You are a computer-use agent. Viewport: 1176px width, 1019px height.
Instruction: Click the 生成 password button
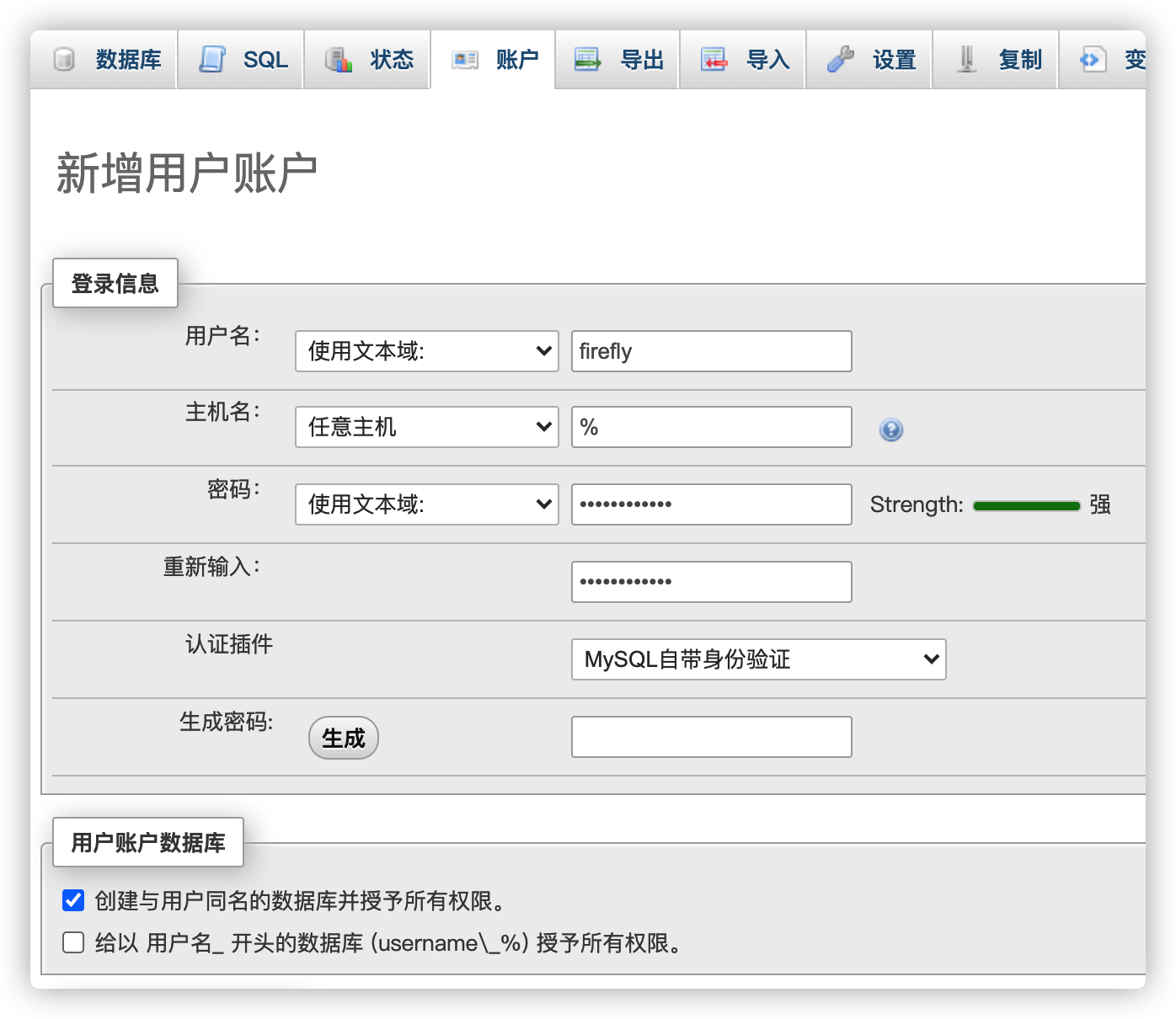pyautogui.click(x=343, y=737)
